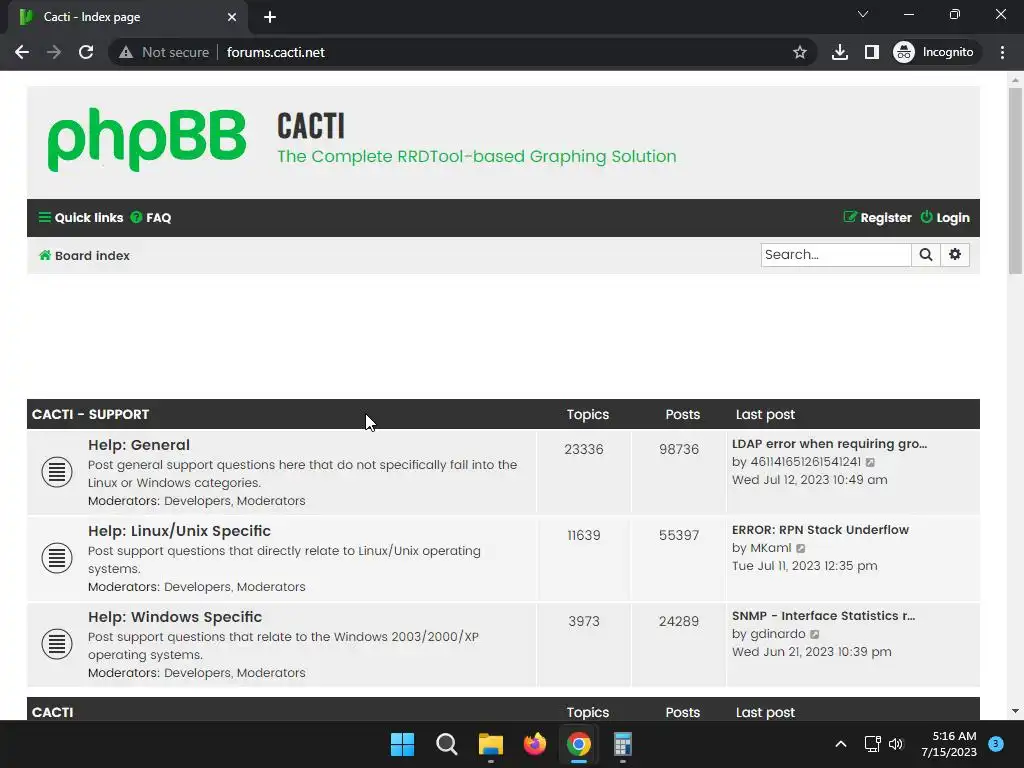Screen dimensions: 1024x768
Task: Go to Board index
Action: coord(84,255)
